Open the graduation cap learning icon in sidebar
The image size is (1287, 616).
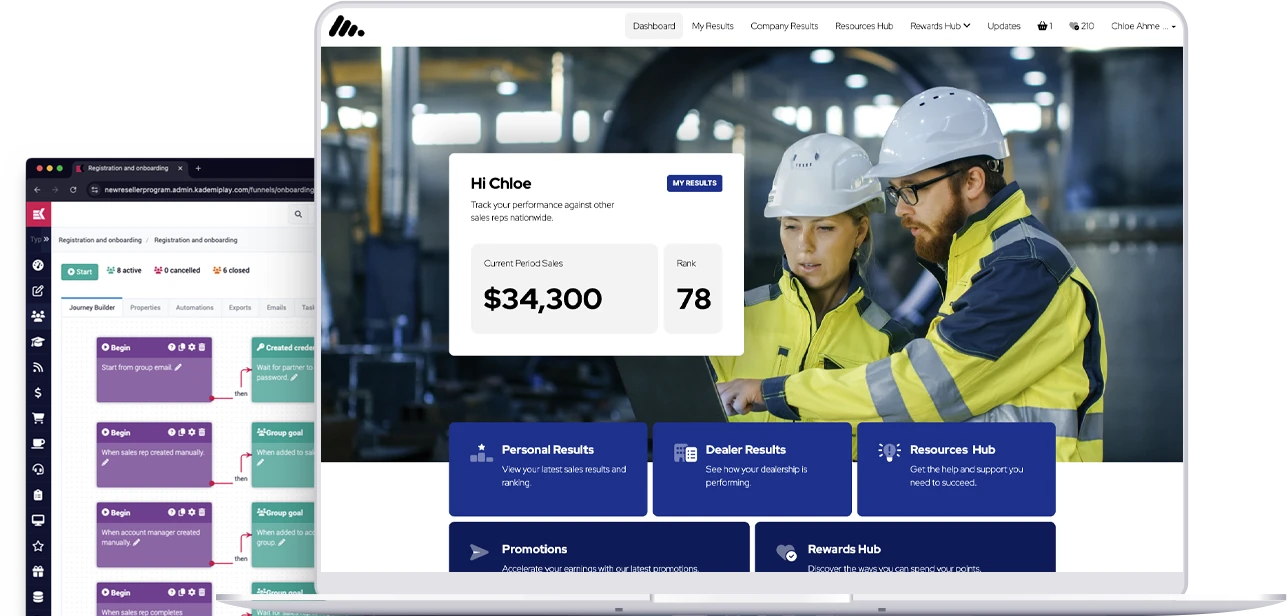coord(38,342)
